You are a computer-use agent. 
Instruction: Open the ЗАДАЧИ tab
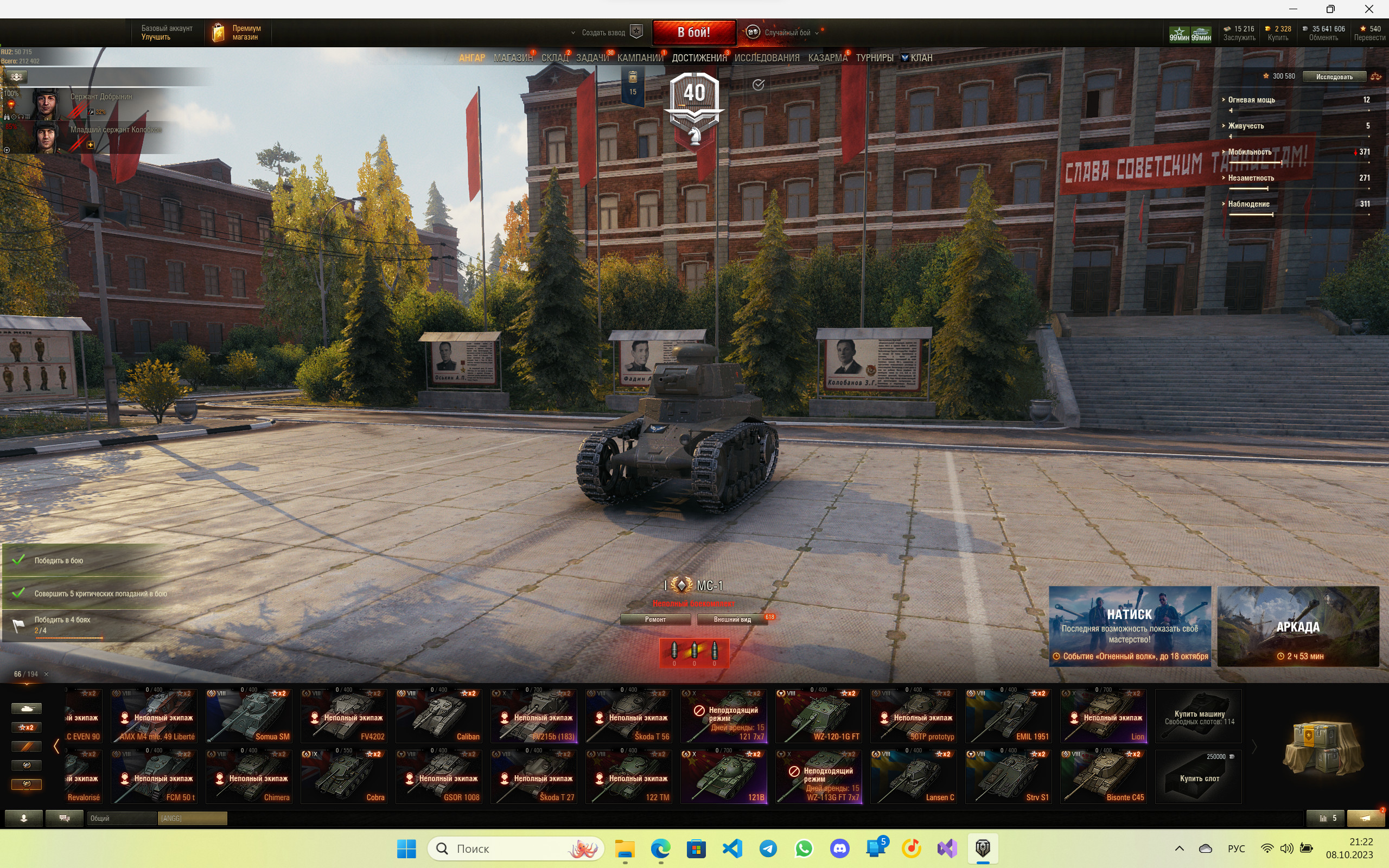[x=592, y=58]
